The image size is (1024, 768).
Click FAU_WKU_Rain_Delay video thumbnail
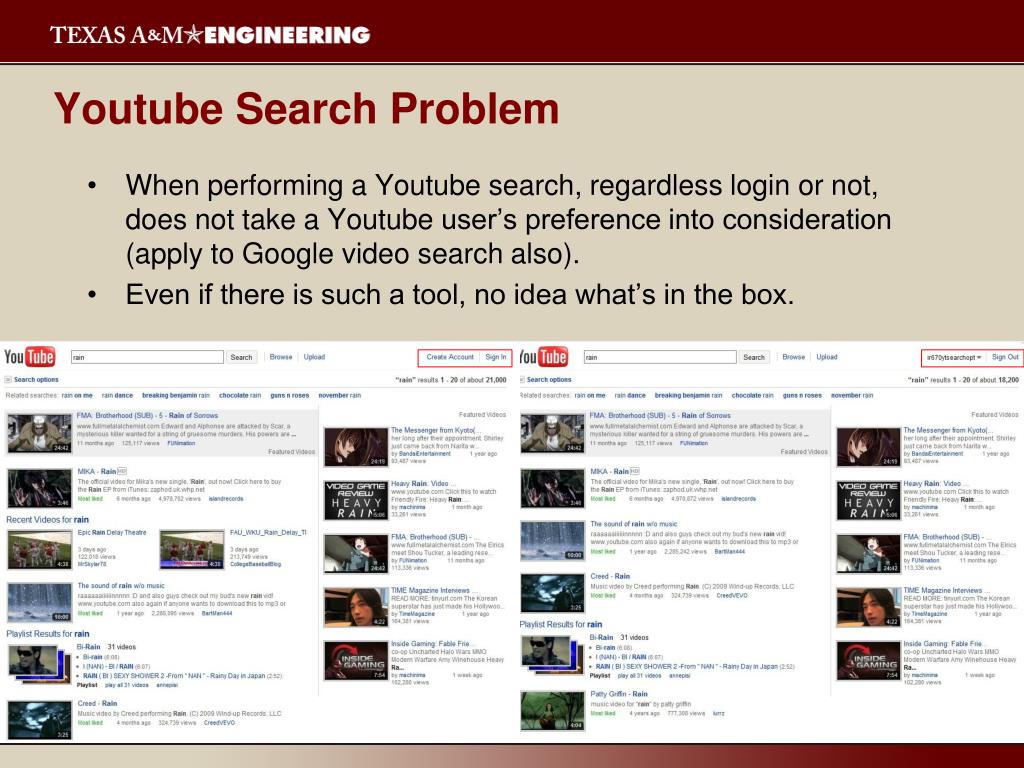click(x=192, y=549)
